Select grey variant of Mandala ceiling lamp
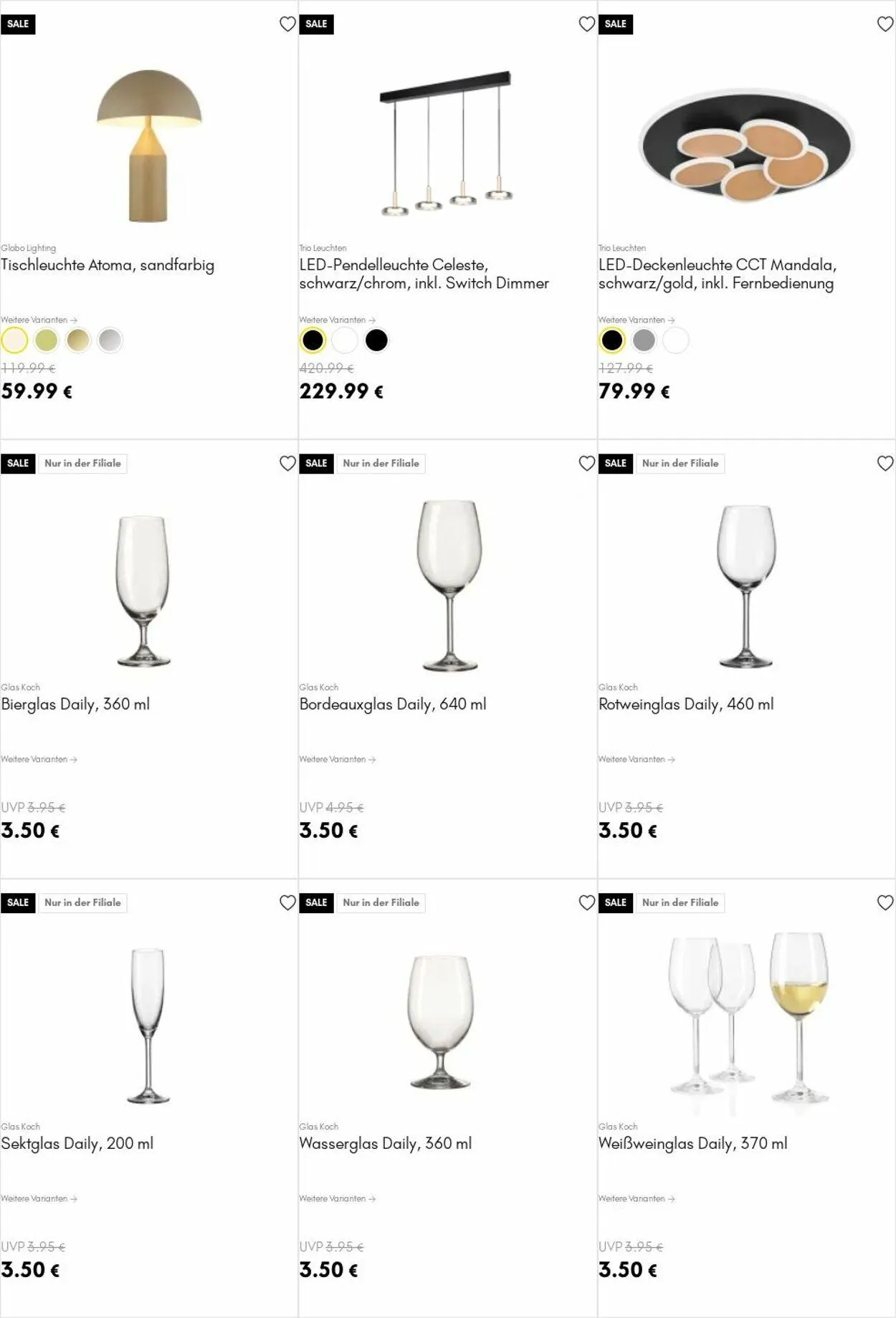This screenshot has width=896, height=1318. [x=644, y=340]
